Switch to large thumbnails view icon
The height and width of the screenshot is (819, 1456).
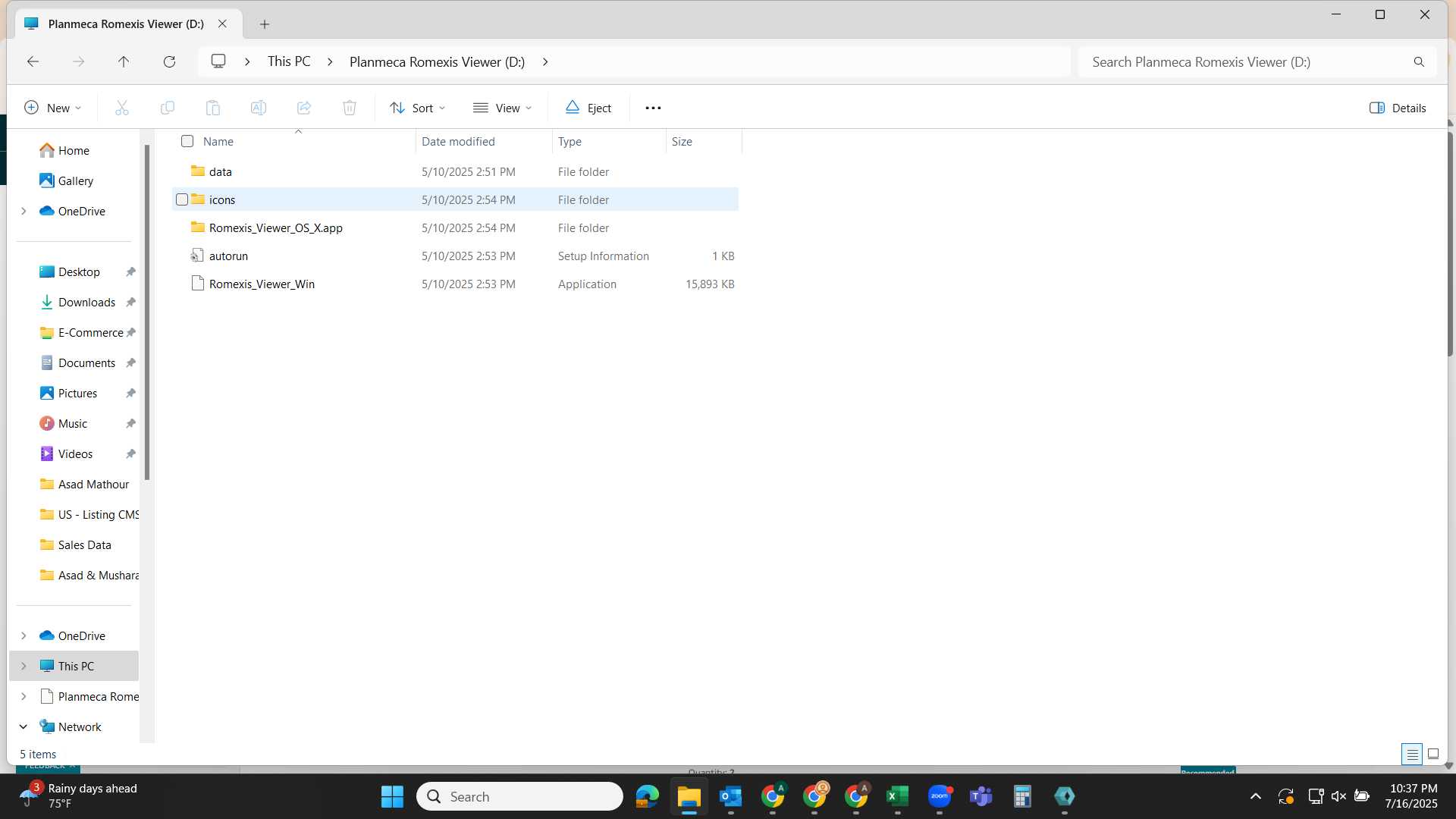(x=1433, y=754)
